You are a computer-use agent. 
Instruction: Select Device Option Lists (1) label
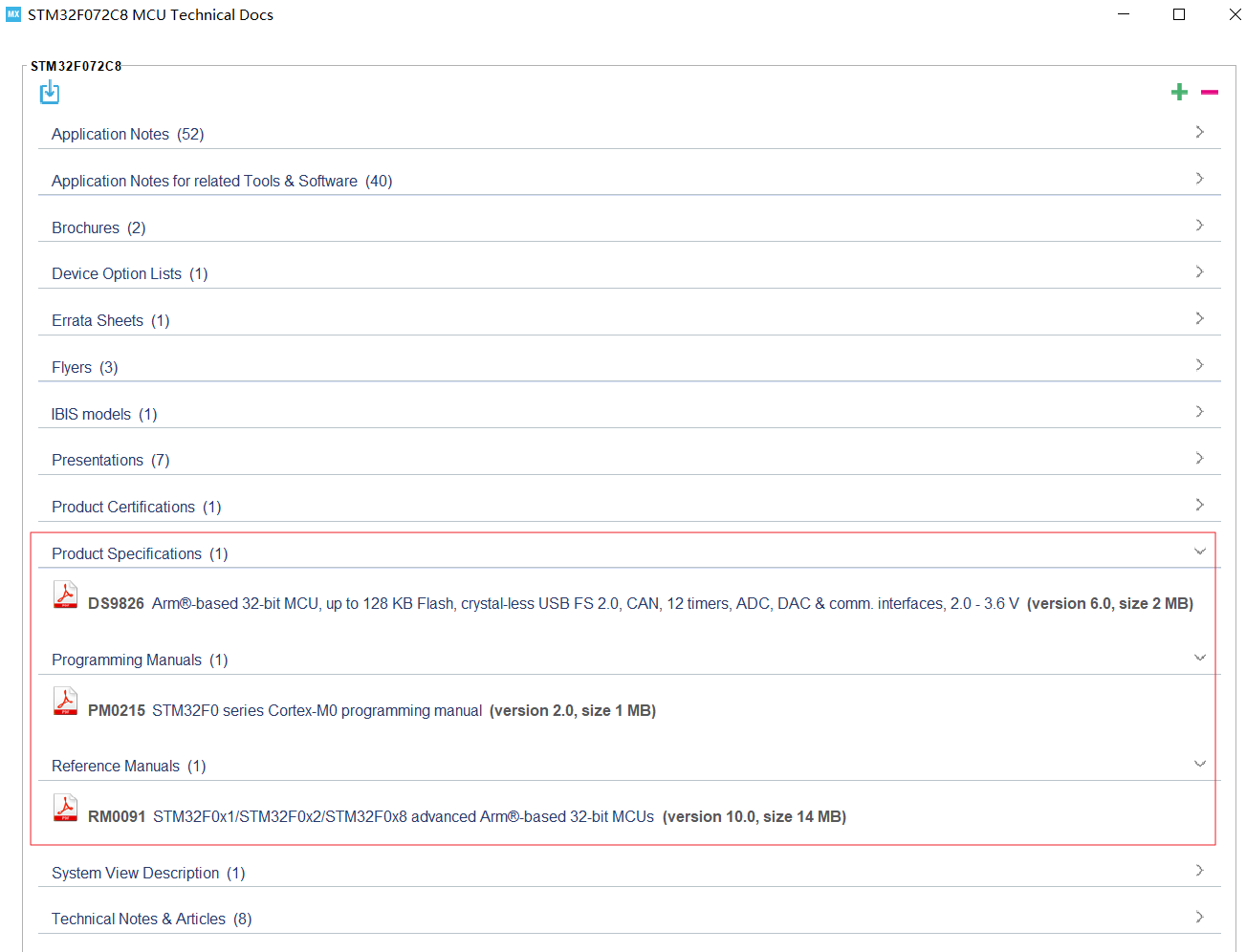[x=130, y=274]
